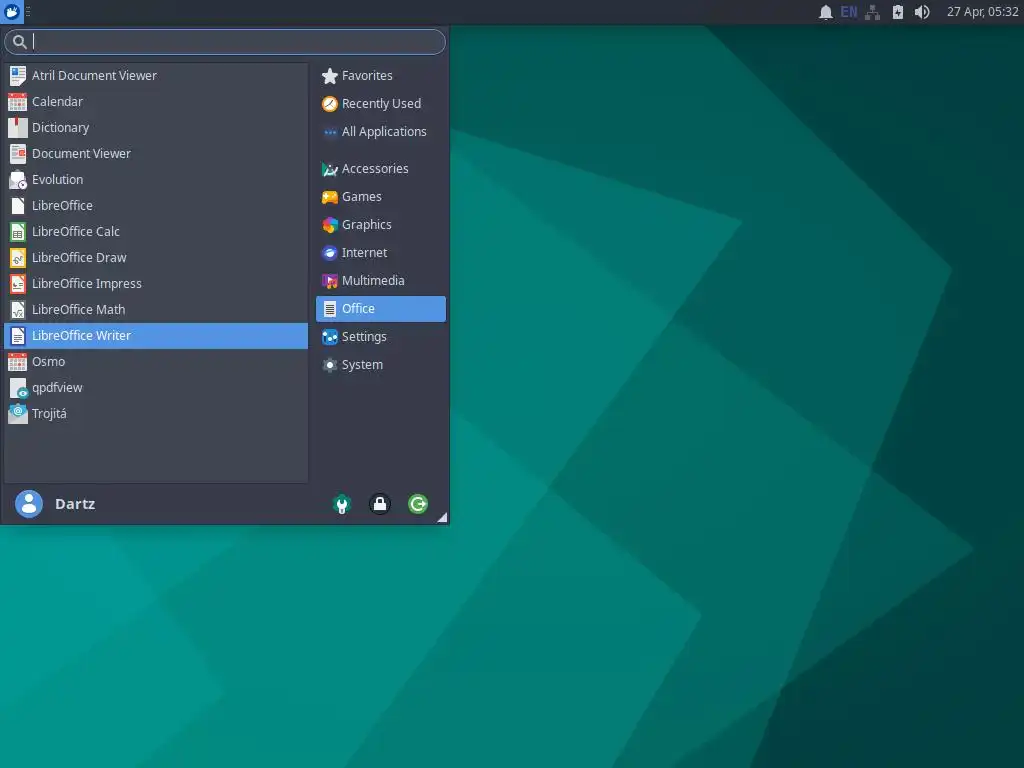Open Trojitá mail client icon
The width and height of the screenshot is (1024, 768).
(18, 414)
